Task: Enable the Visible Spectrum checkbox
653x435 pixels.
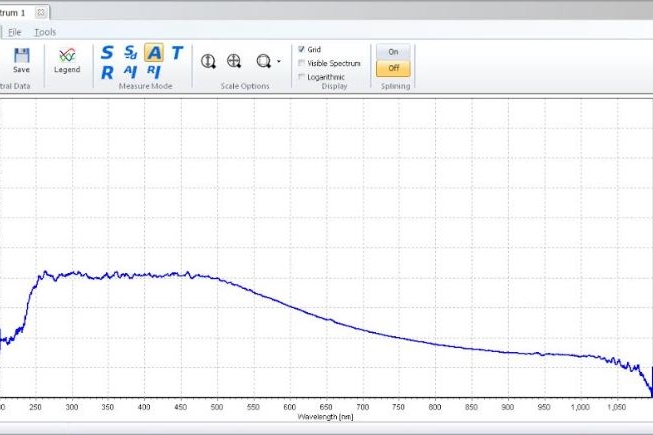Action: [302, 63]
